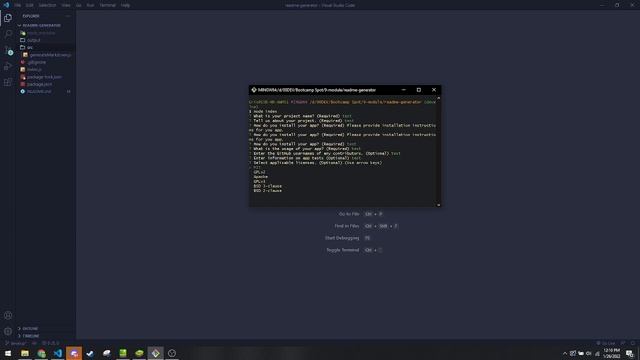Click the volume icon in system tray
Image resolution: width=640 pixels, height=360 pixels.
pyautogui.click(x=589, y=353)
